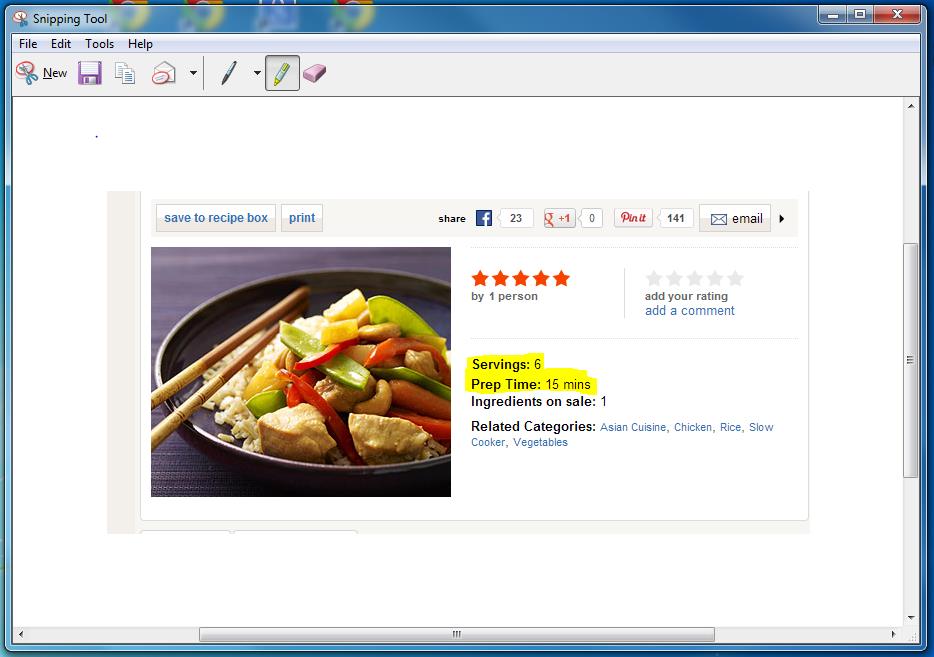Click the Servings: 6 text

pos(506,364)
